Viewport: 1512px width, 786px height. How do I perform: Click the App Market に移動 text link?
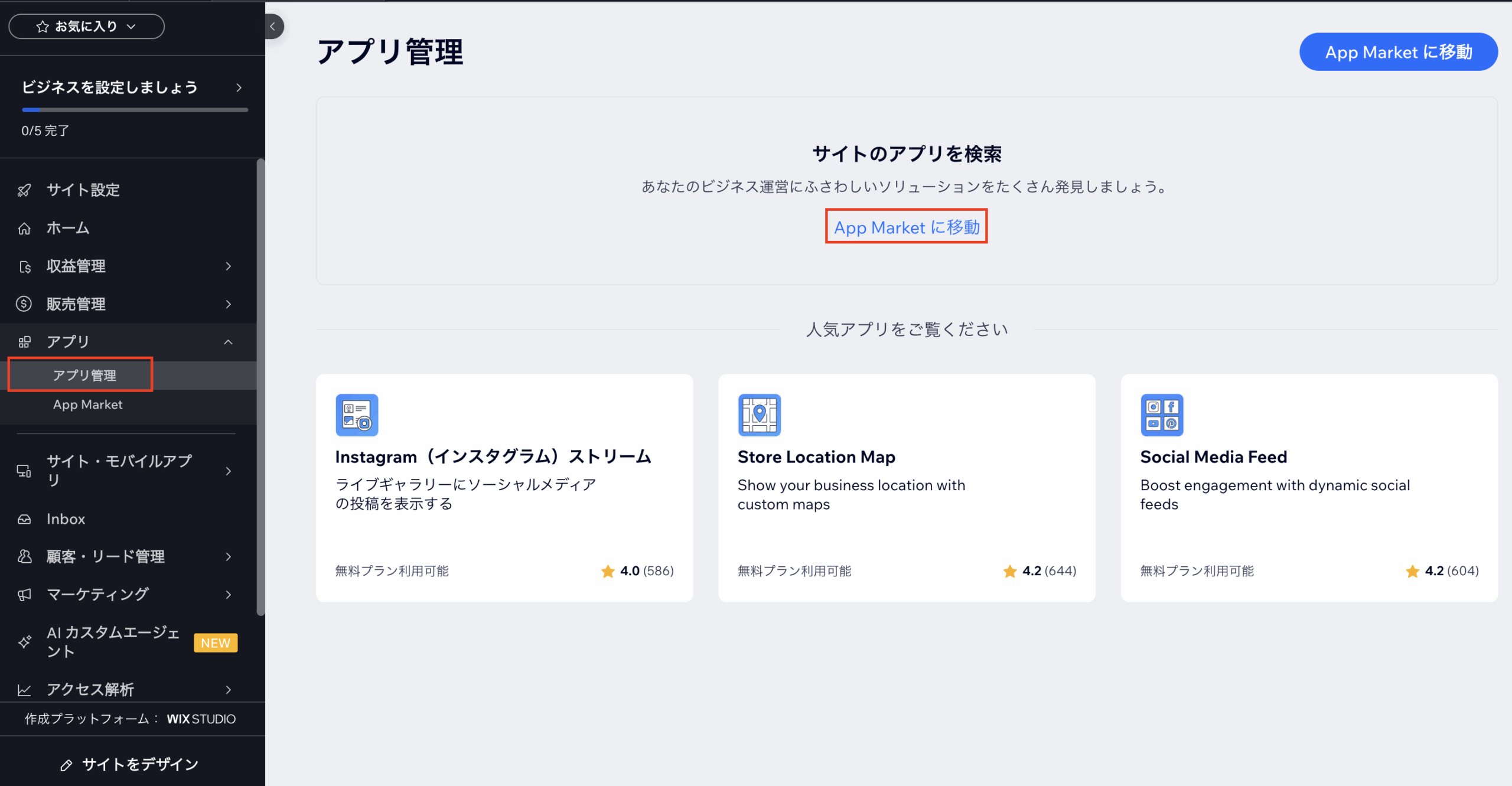906,227
